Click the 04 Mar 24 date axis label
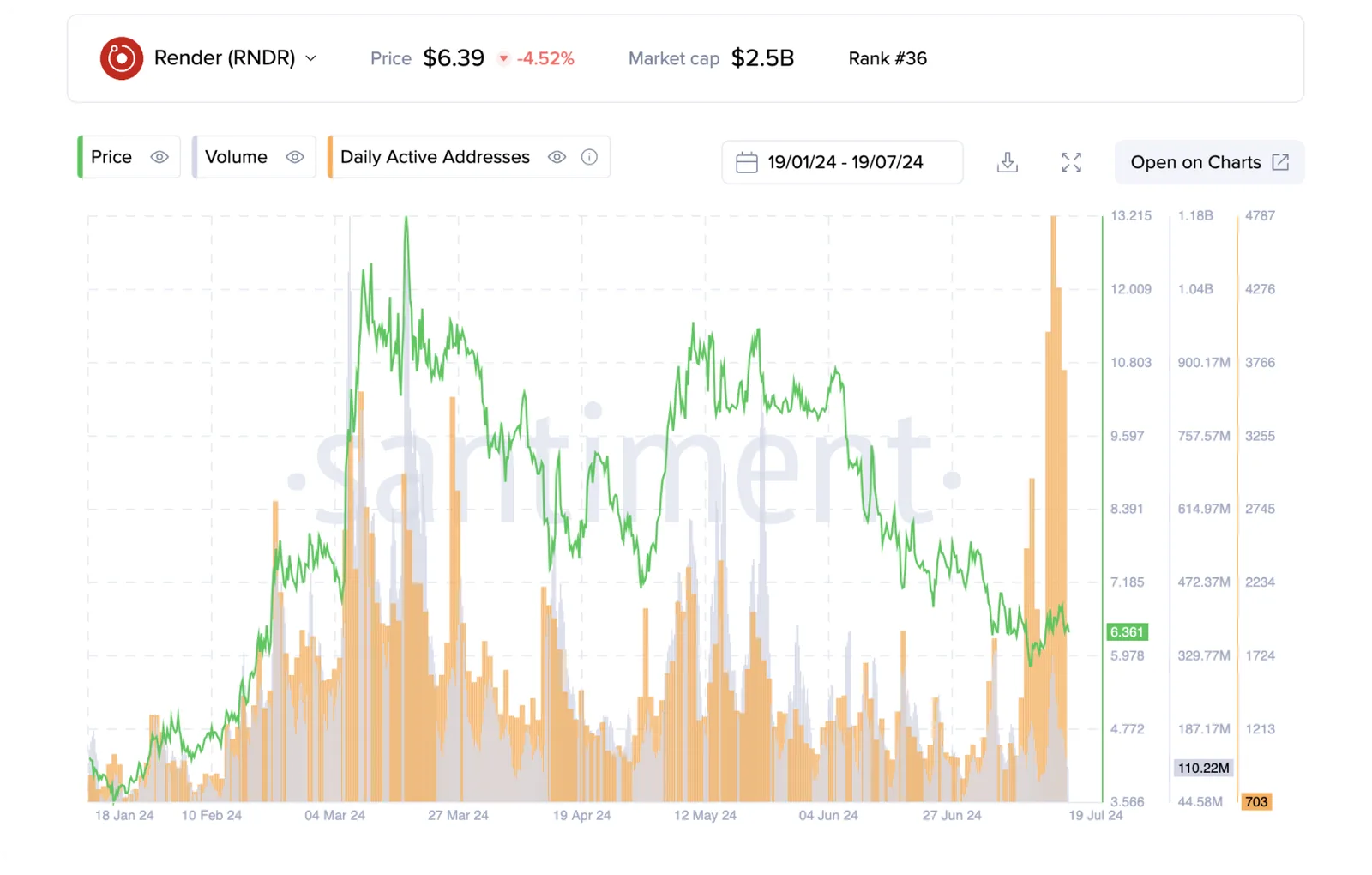The height and width of the screenshot is (875, 1372). [334, 816]
